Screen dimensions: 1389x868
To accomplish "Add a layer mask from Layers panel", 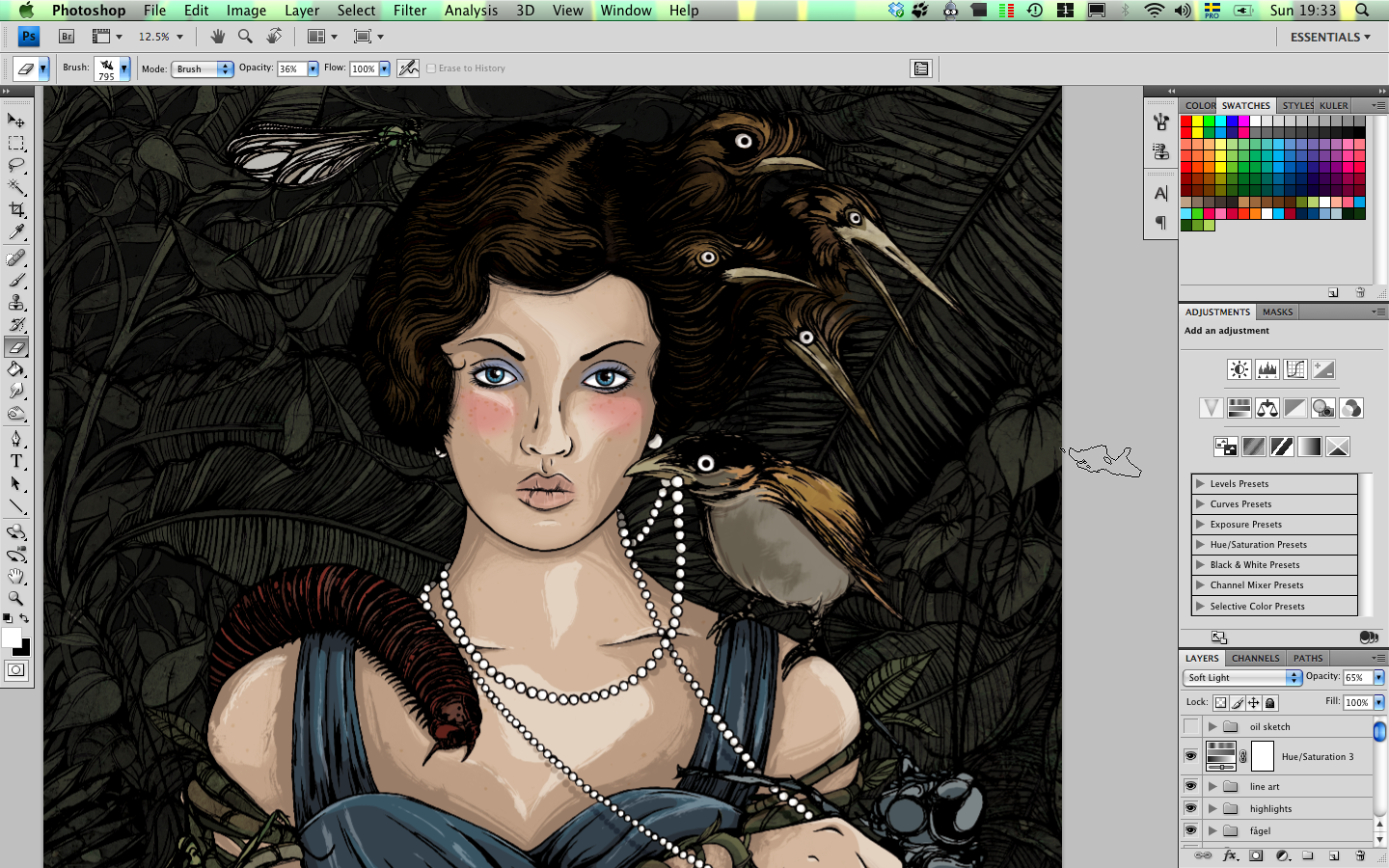I will pyautogui.click(x=1256, y=855).
